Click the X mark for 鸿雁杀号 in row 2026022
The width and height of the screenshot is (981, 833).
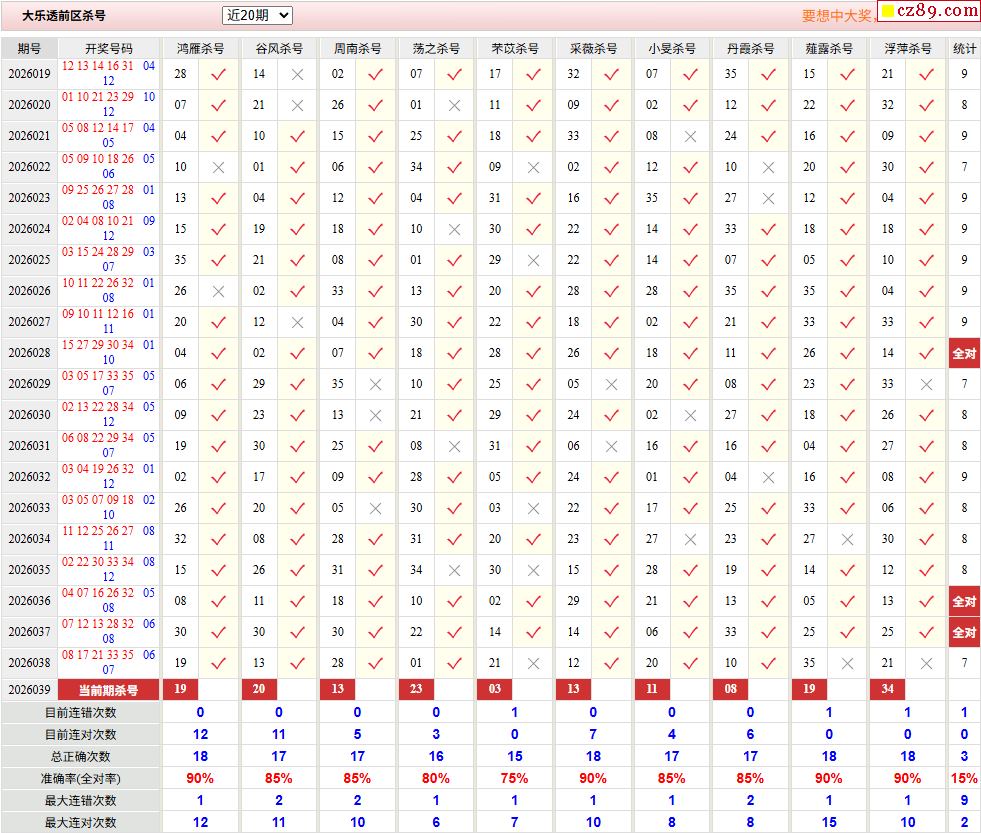pyautogui.click(x=219, y=167)
